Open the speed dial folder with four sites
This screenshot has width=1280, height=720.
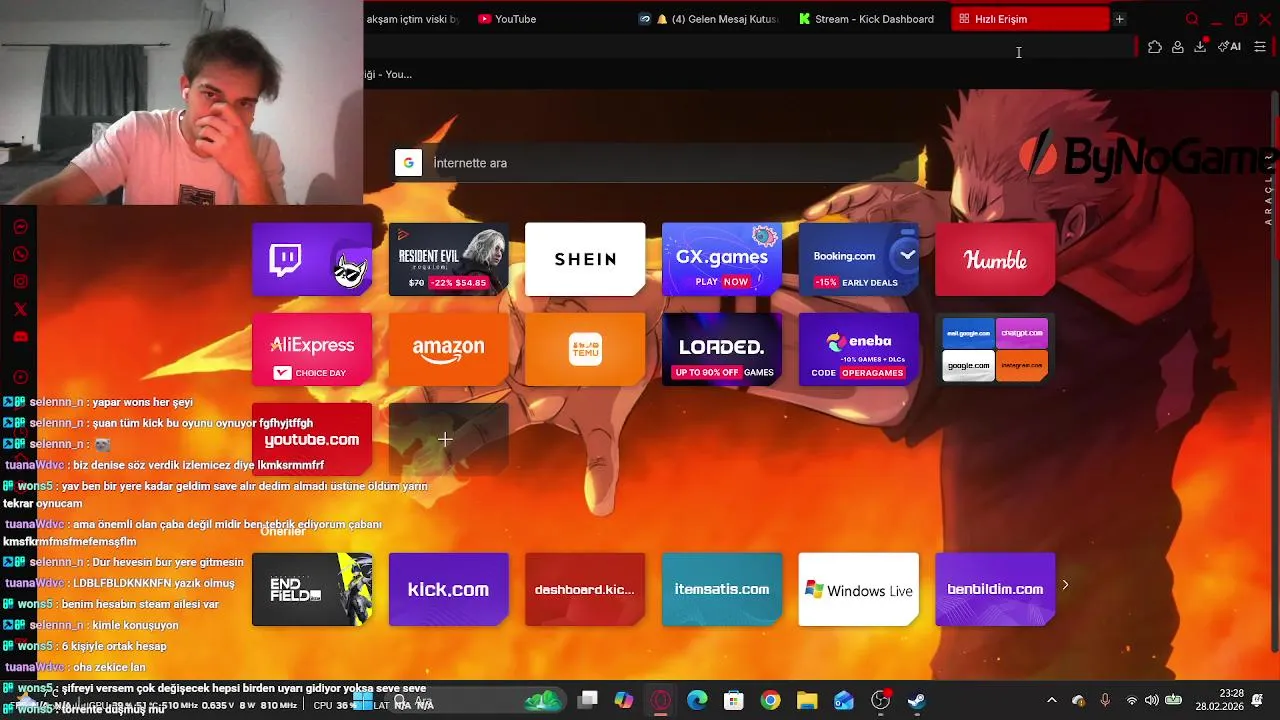coord(995,349)
